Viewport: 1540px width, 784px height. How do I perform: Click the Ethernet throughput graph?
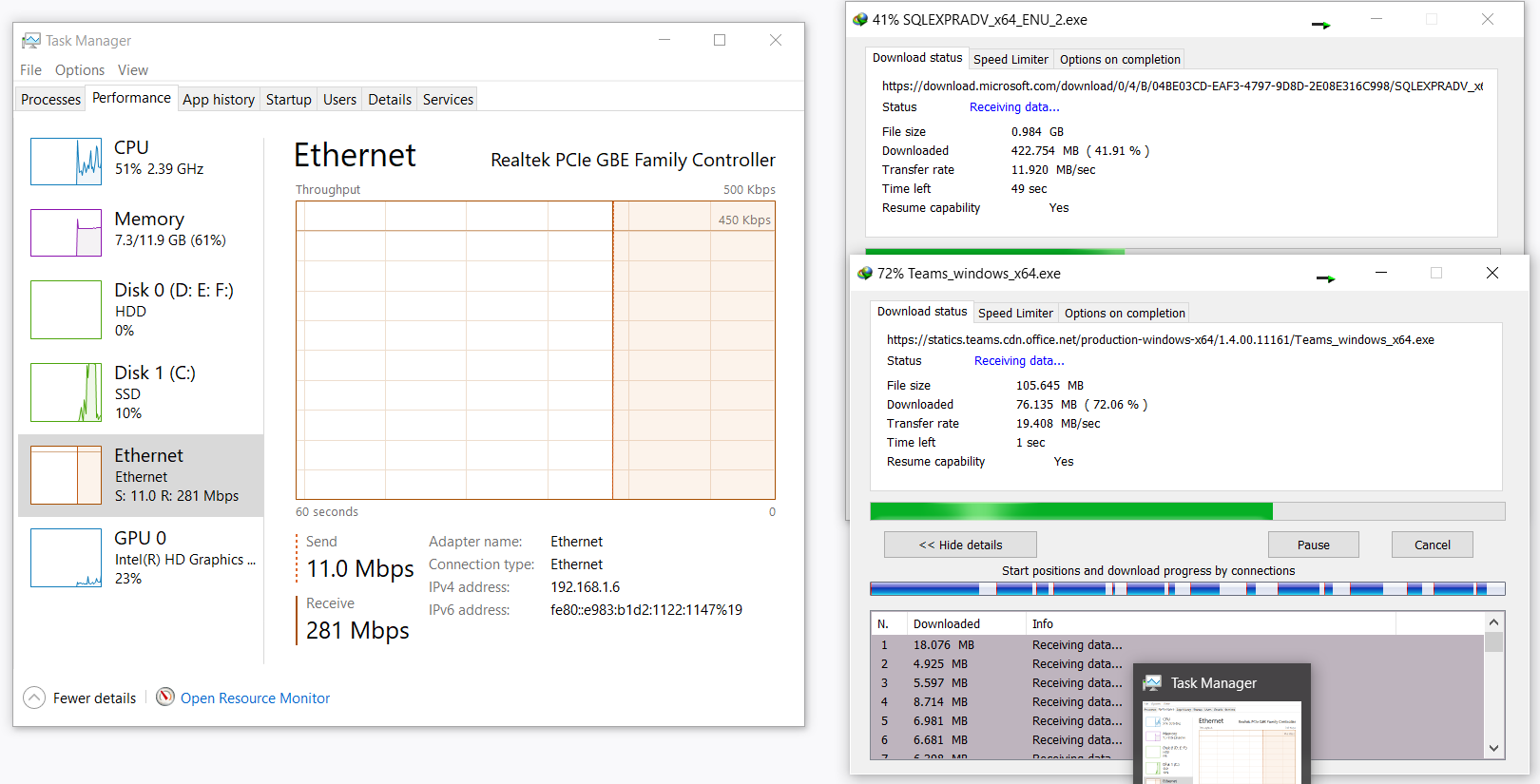[x=535, y=350]
